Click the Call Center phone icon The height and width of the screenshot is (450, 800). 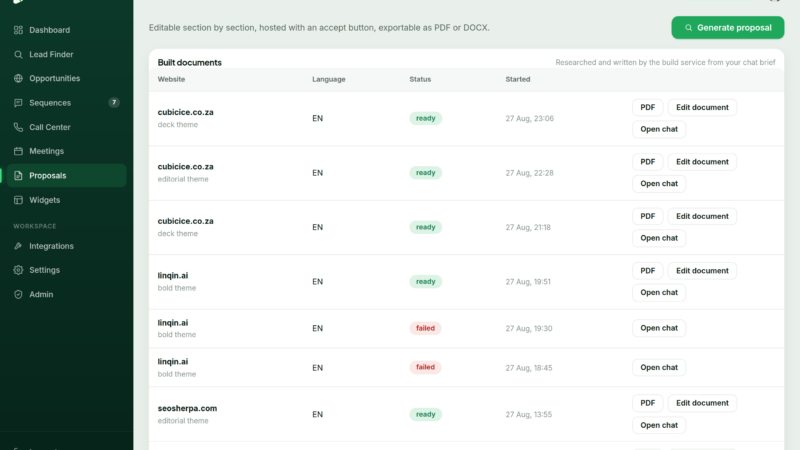coord(18,127)
